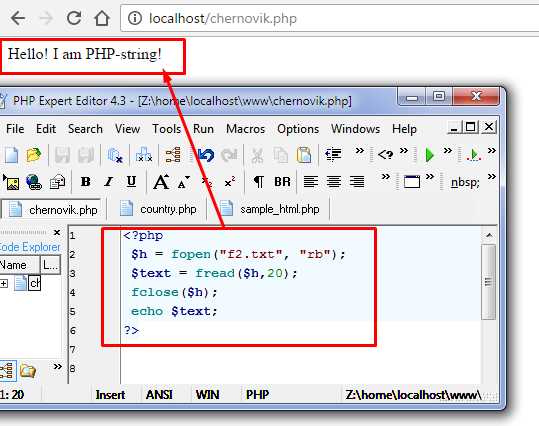Apply italic formatting with I
The image size is (539, 426).
tap(109, 182)
